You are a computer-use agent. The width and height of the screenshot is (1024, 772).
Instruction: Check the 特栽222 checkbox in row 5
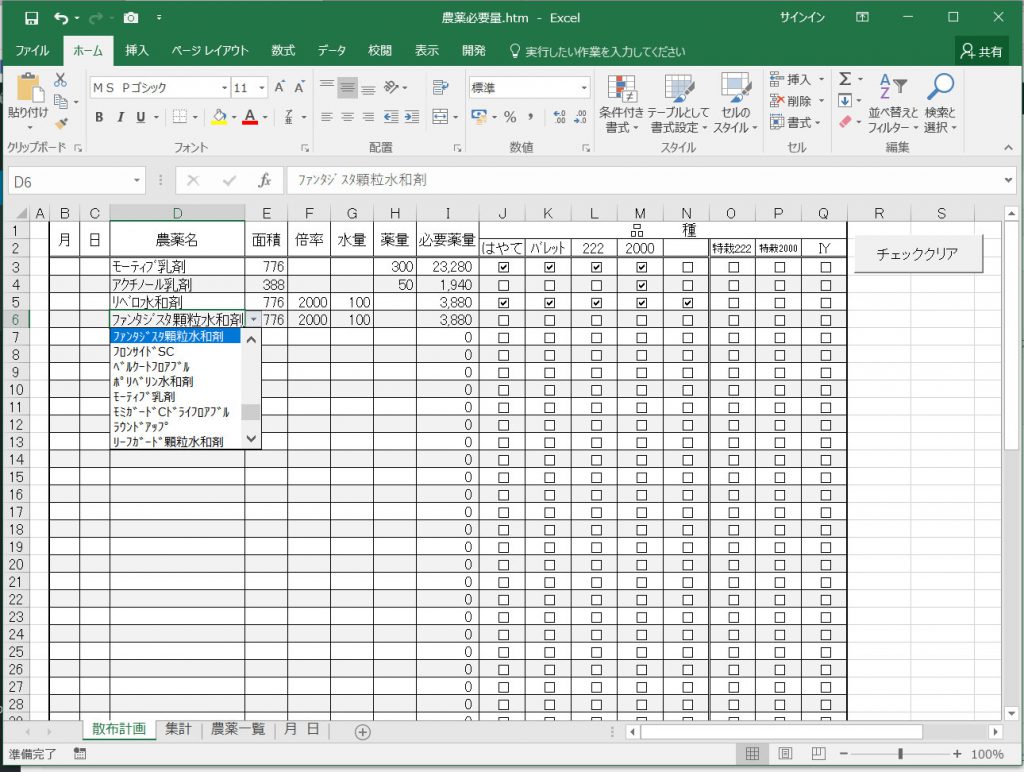(x=733, y=303)
